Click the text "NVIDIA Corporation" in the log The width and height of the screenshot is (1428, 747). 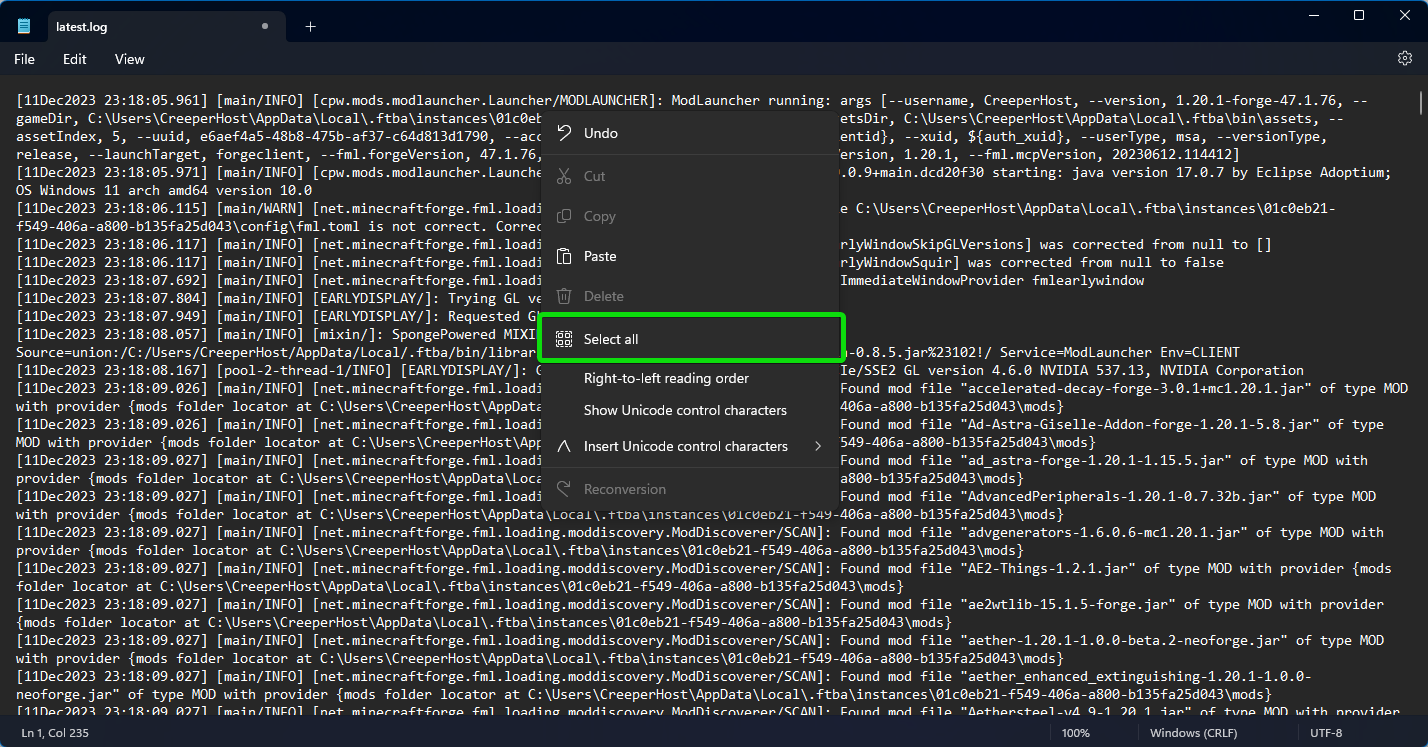tap(1232, 371)
